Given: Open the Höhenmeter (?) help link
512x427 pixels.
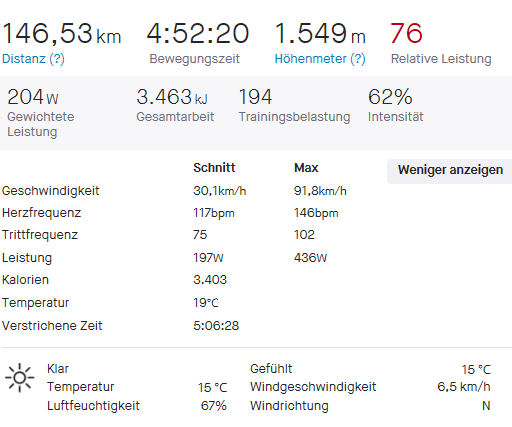Looking at the screenshot, I should point(320,59).
